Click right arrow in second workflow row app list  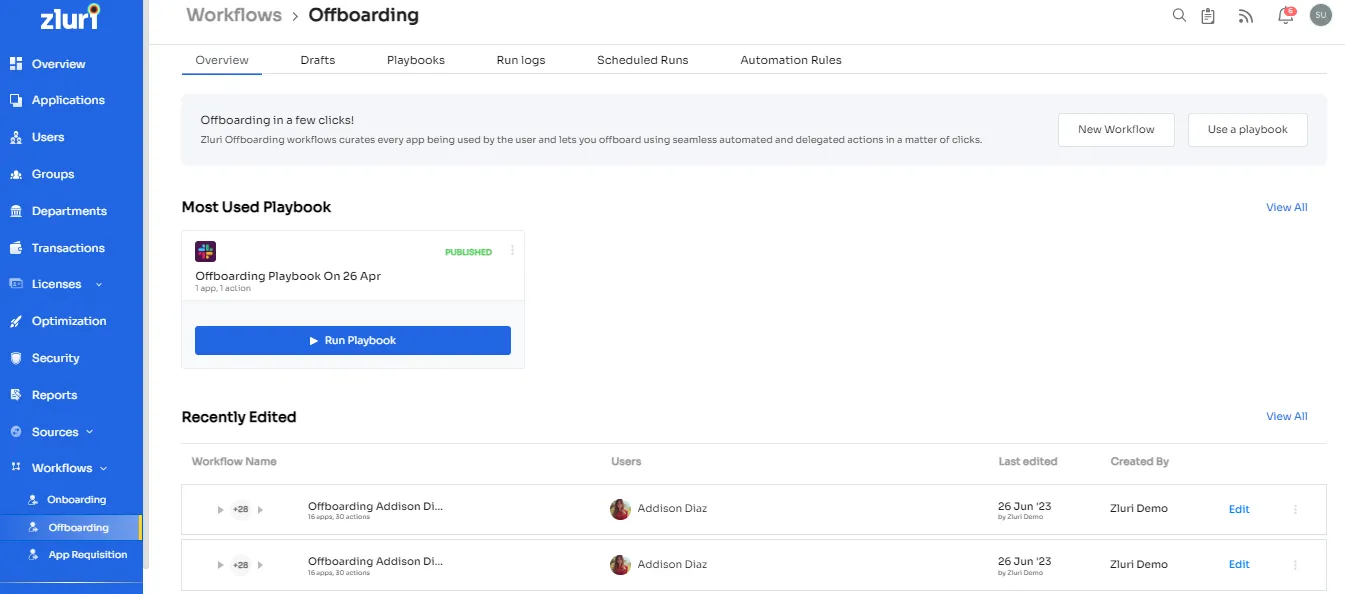[x=260, y=565]
